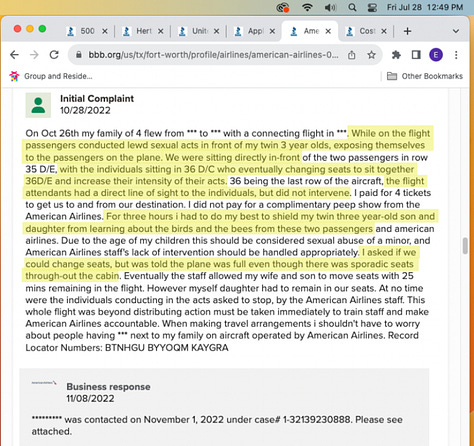The height and width of the screenshot is (446, 474).
Task: Click the record locator "BTNHGU BYYOQM KAYGRA" text
Action: pos(167,348)
